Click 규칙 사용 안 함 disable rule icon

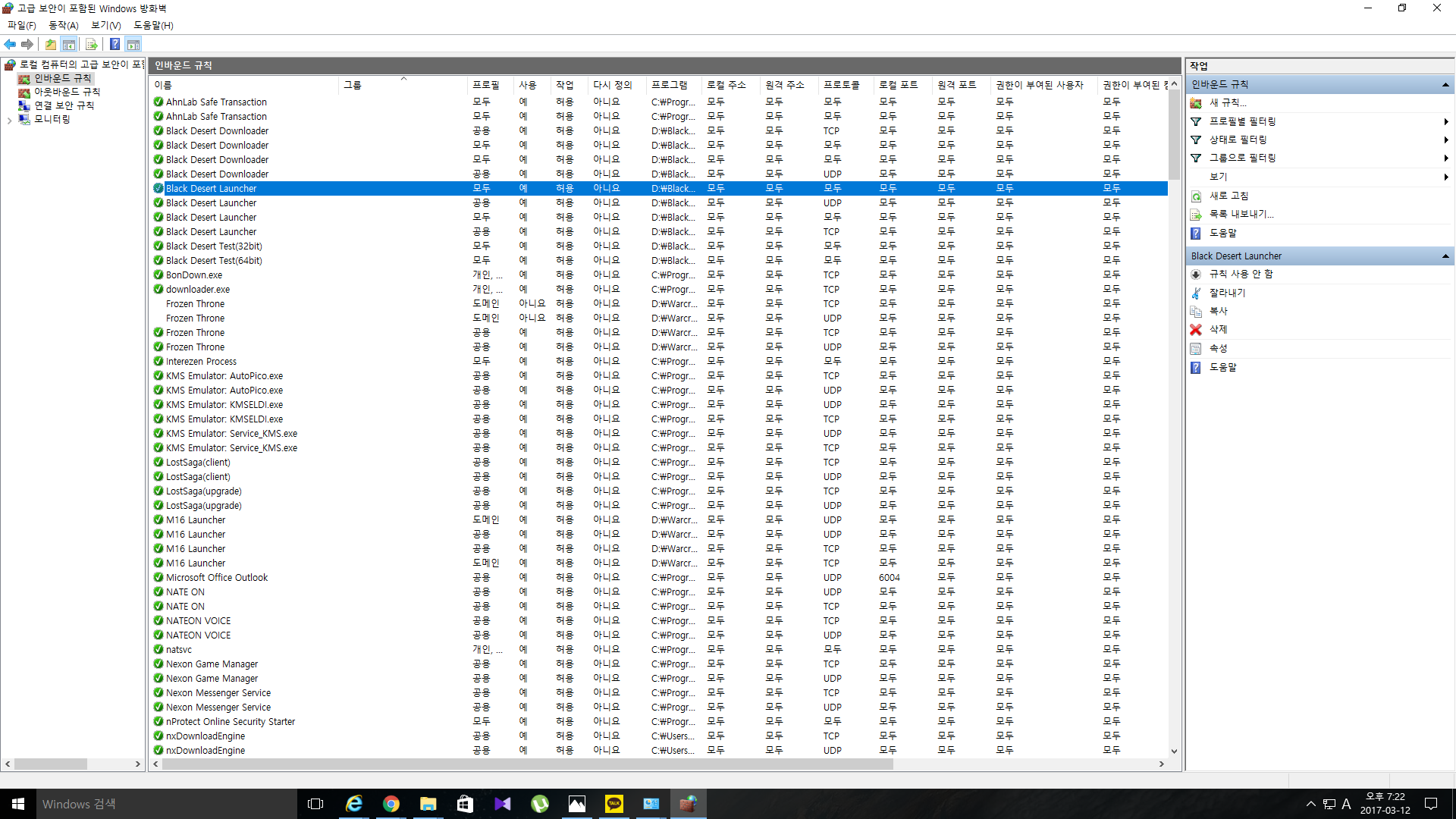pyautogui.click(x=1196, y=275)
